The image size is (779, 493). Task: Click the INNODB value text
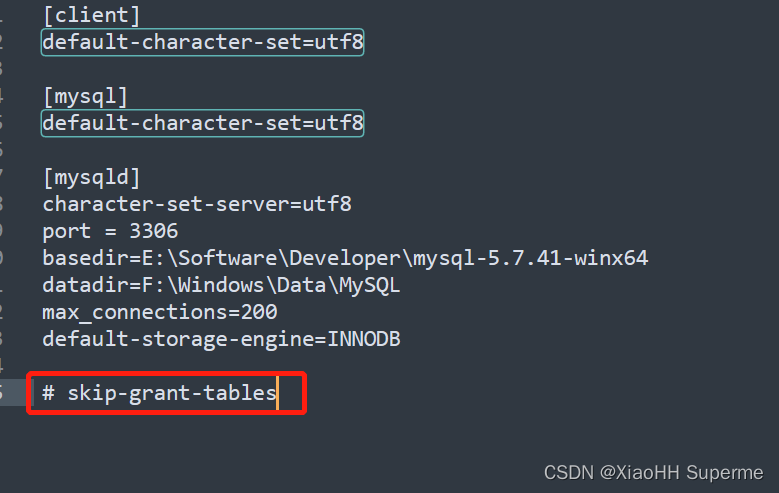(x=364, y=339)
